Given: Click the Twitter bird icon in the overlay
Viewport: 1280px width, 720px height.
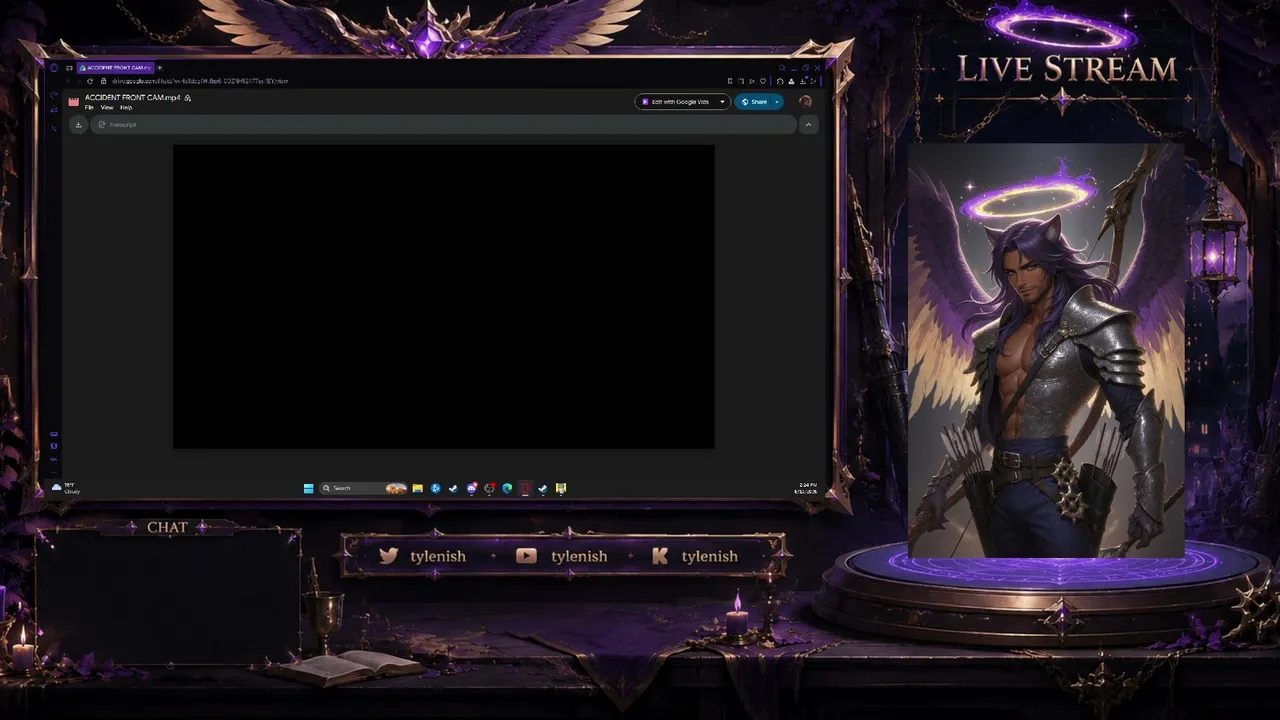Looking at the screenshot, I should (x=389, y=556).
